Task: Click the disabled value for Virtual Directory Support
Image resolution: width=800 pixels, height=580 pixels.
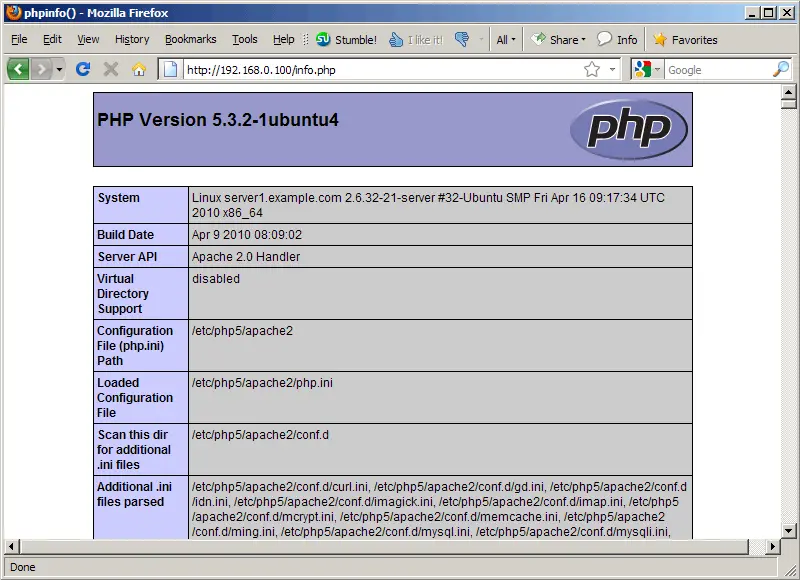Action: coord(216,279)
